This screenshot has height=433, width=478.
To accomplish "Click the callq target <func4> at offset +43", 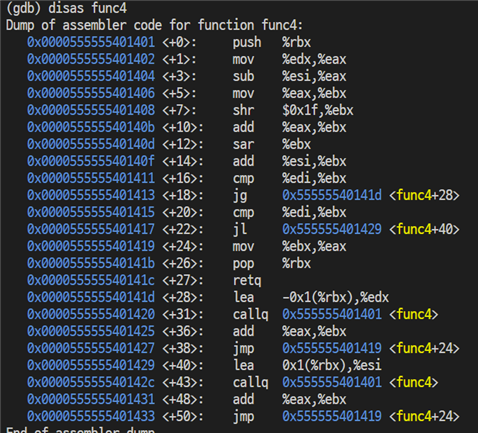I will click(413, 382).
